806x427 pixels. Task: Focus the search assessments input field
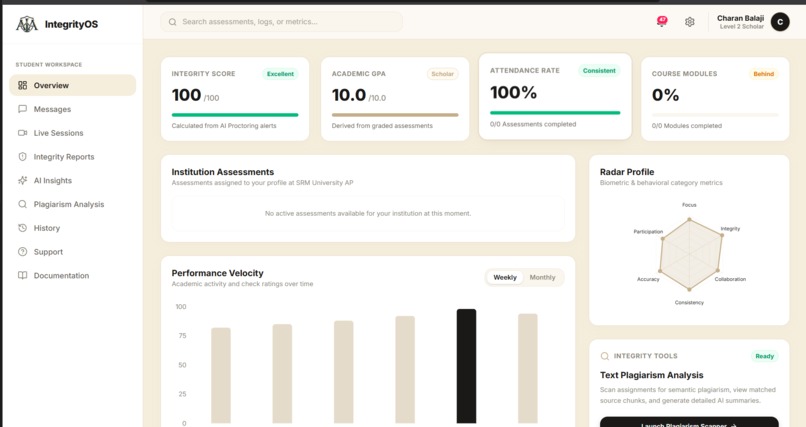click(x=282, y=22)
